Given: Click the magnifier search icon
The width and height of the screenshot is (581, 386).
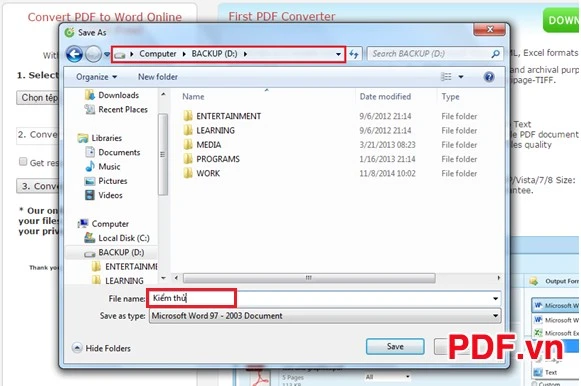Looking at the screenshot, I should tap(495, 54).
